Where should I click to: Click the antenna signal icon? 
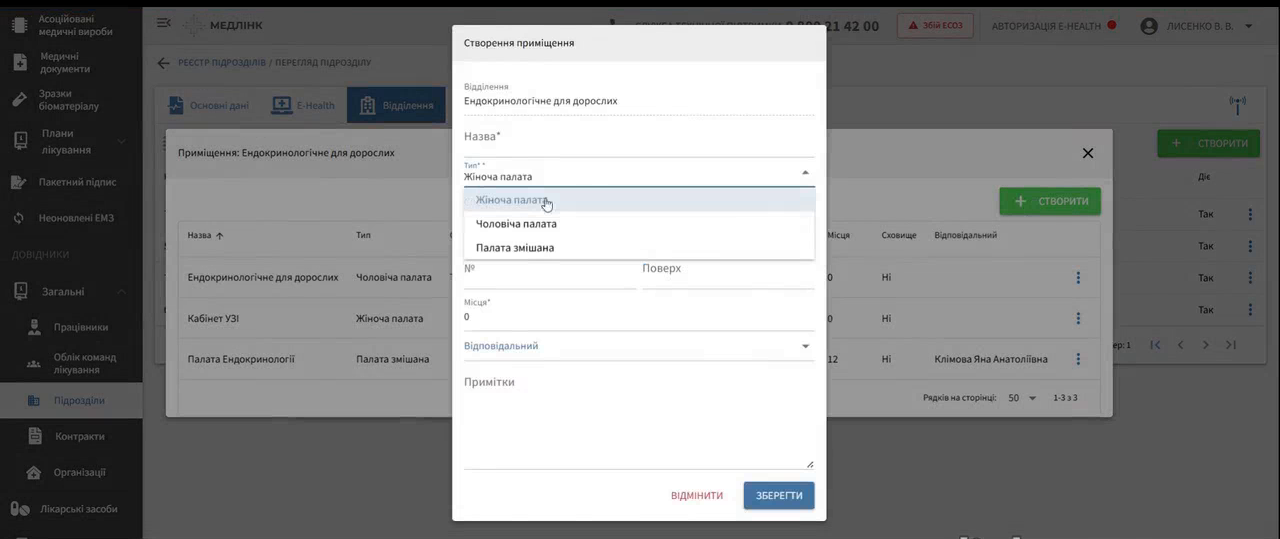[1238, 105]
